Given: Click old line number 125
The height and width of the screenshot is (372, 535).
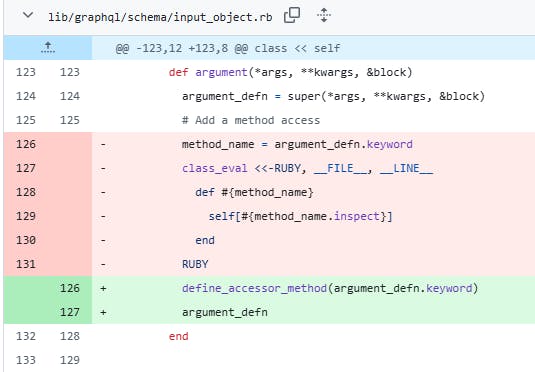Looking at the screenshot, I should (x=26, y=120).
